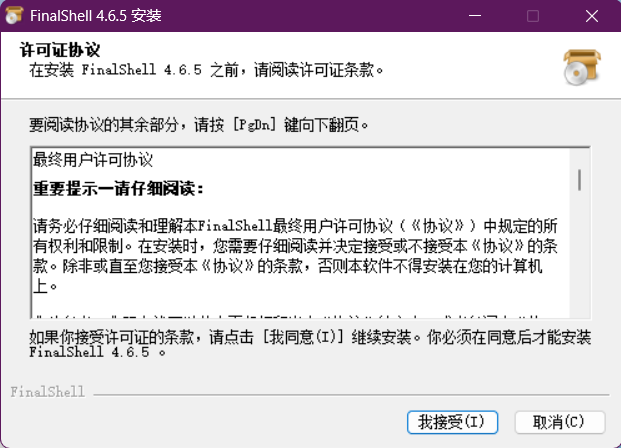Click the box-and-disc installer logo
Image resolution: width=621 pixels, height=448 pixels.
580,67
